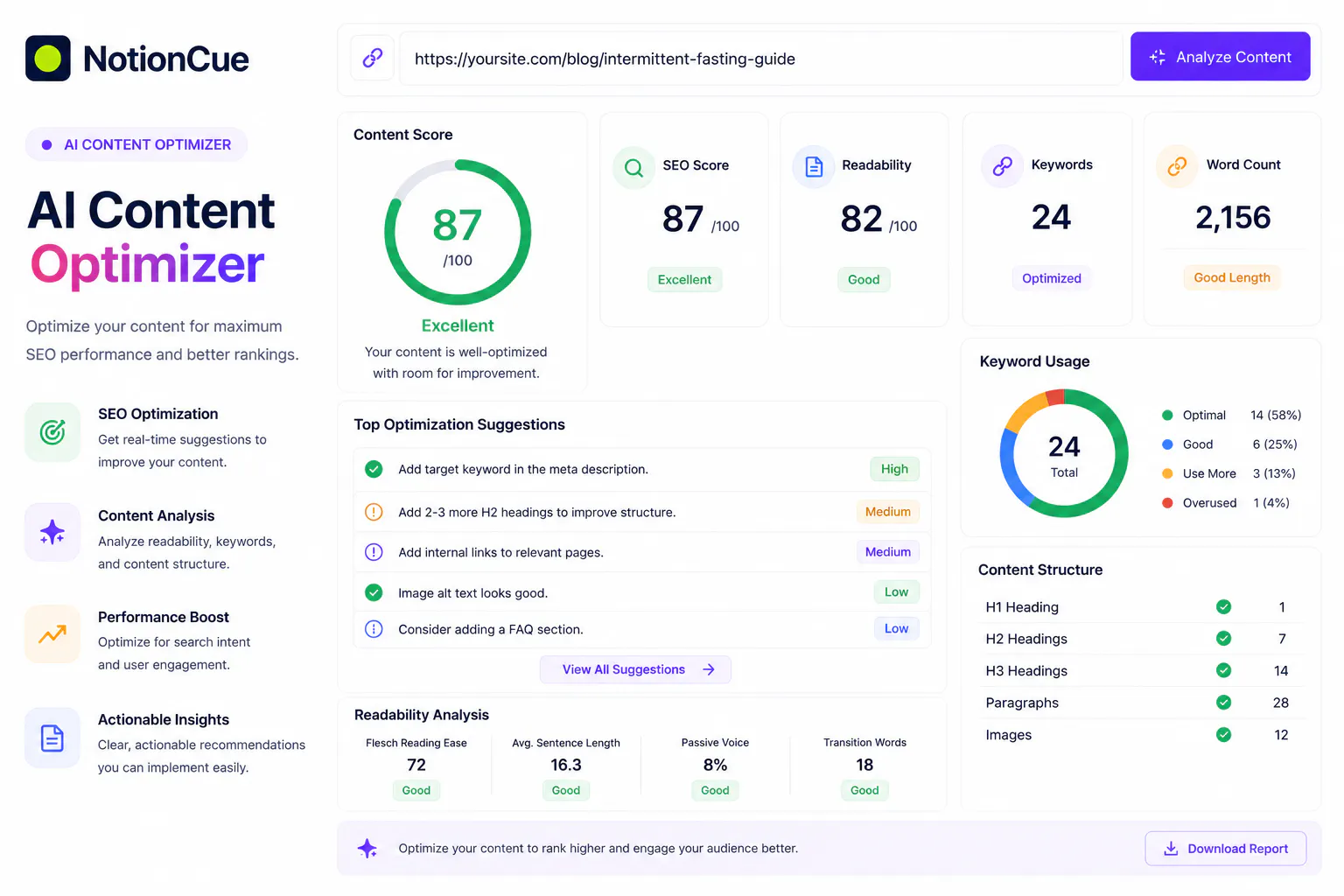Click the Keywords chain icon
1344x896 pixels.
(x=1003, y=165)
